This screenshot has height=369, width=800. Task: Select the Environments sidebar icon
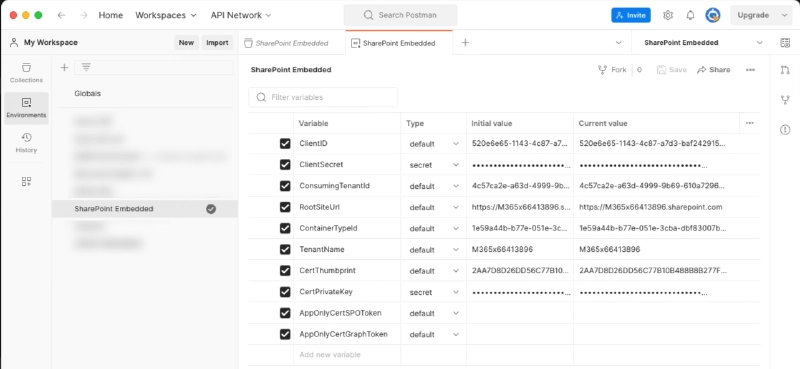coord(27,108)
